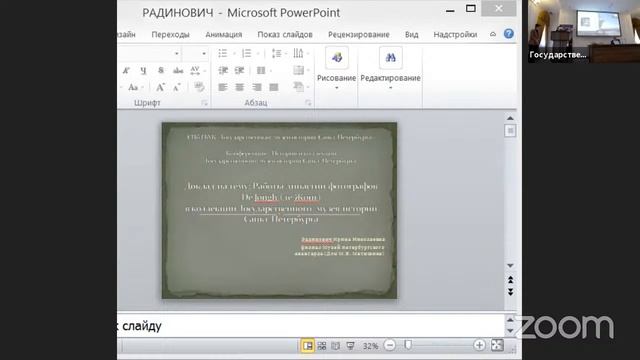Align text right
The height and width of the screenshot is (360, 640).
pyautogui.click(x=256, y=87)
